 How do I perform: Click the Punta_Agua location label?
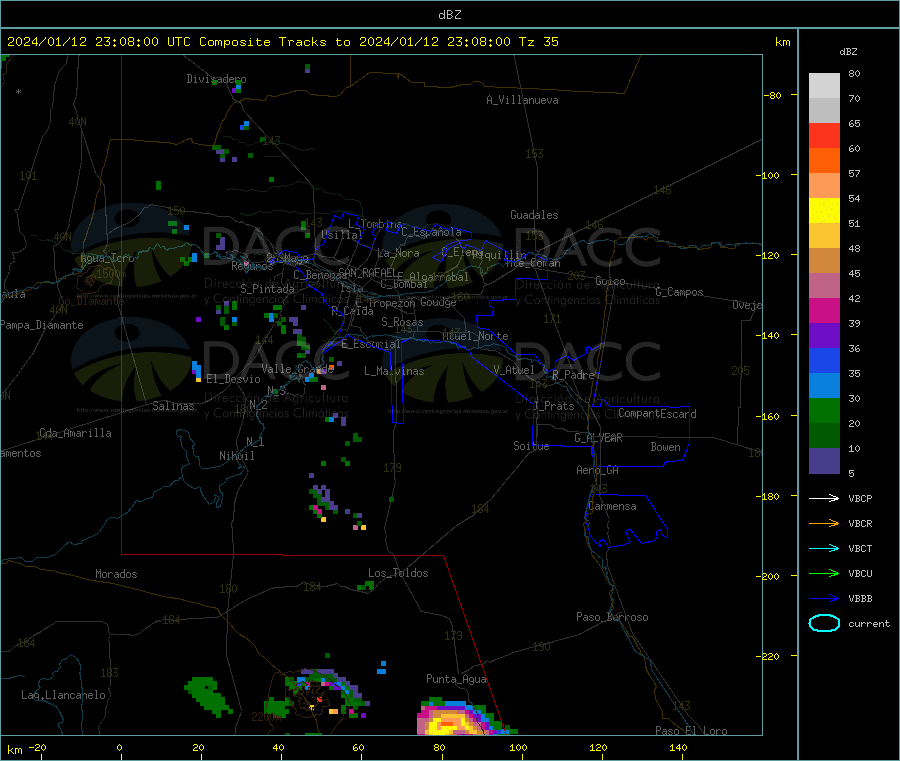(x=456, y=679)
